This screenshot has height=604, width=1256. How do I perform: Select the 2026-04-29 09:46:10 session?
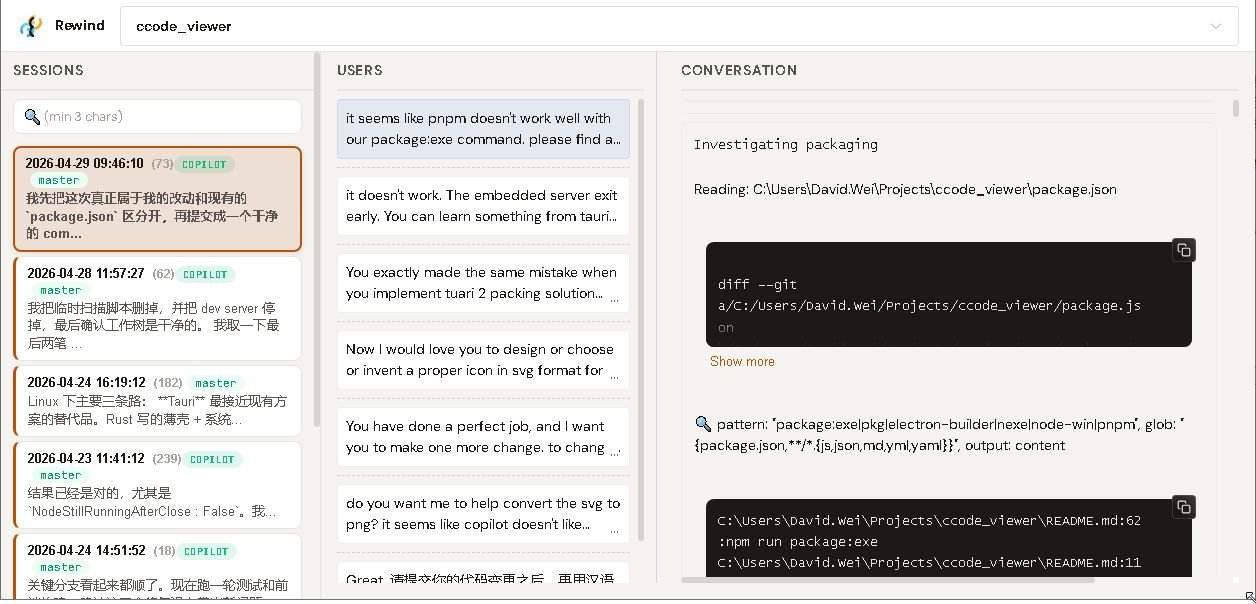click(157, 199)
